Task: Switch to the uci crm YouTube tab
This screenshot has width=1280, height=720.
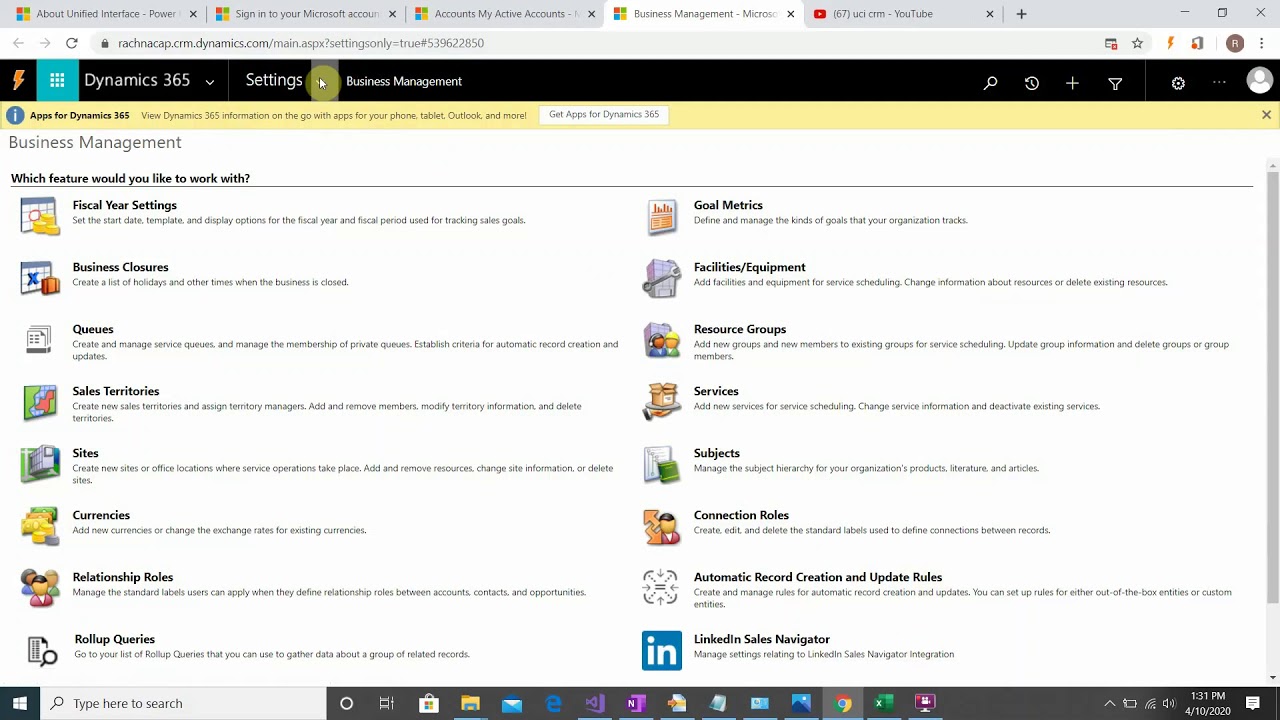Action: pyautogui.click(x=903, y=14)
